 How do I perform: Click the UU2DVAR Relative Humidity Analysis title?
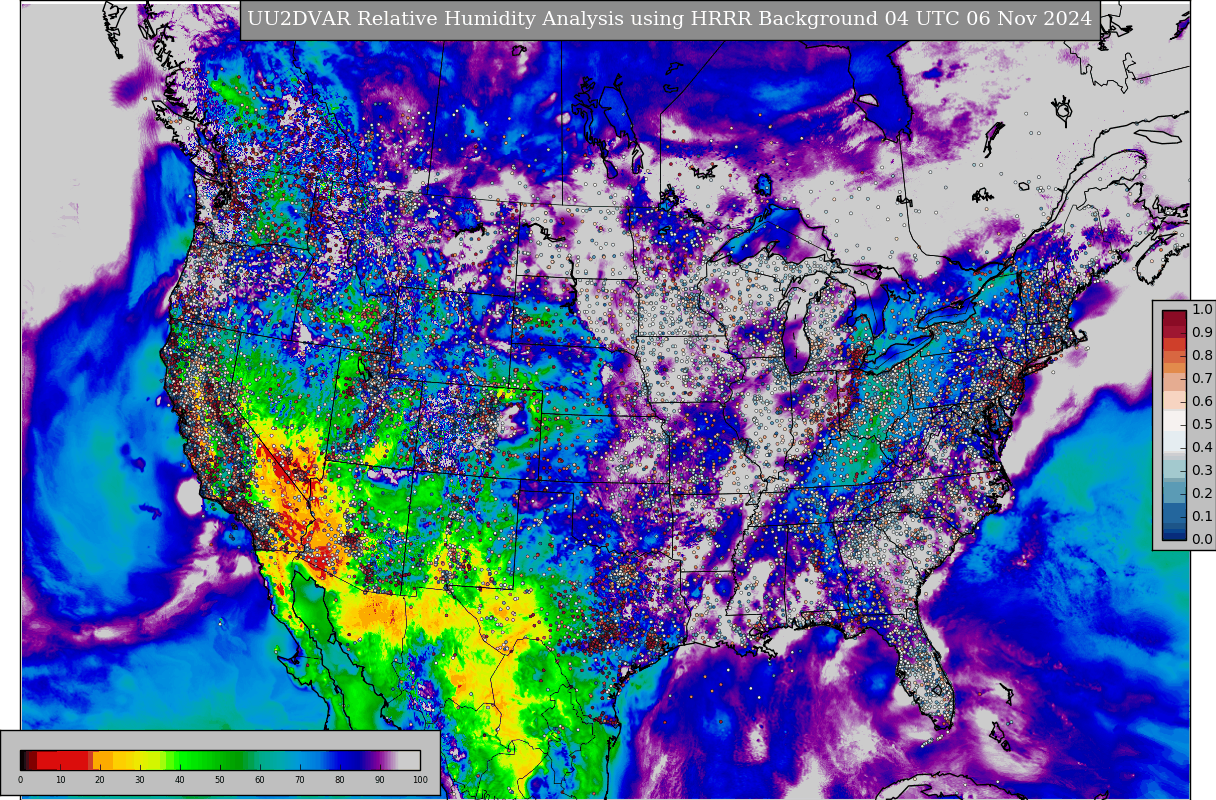tap(670, 19)
